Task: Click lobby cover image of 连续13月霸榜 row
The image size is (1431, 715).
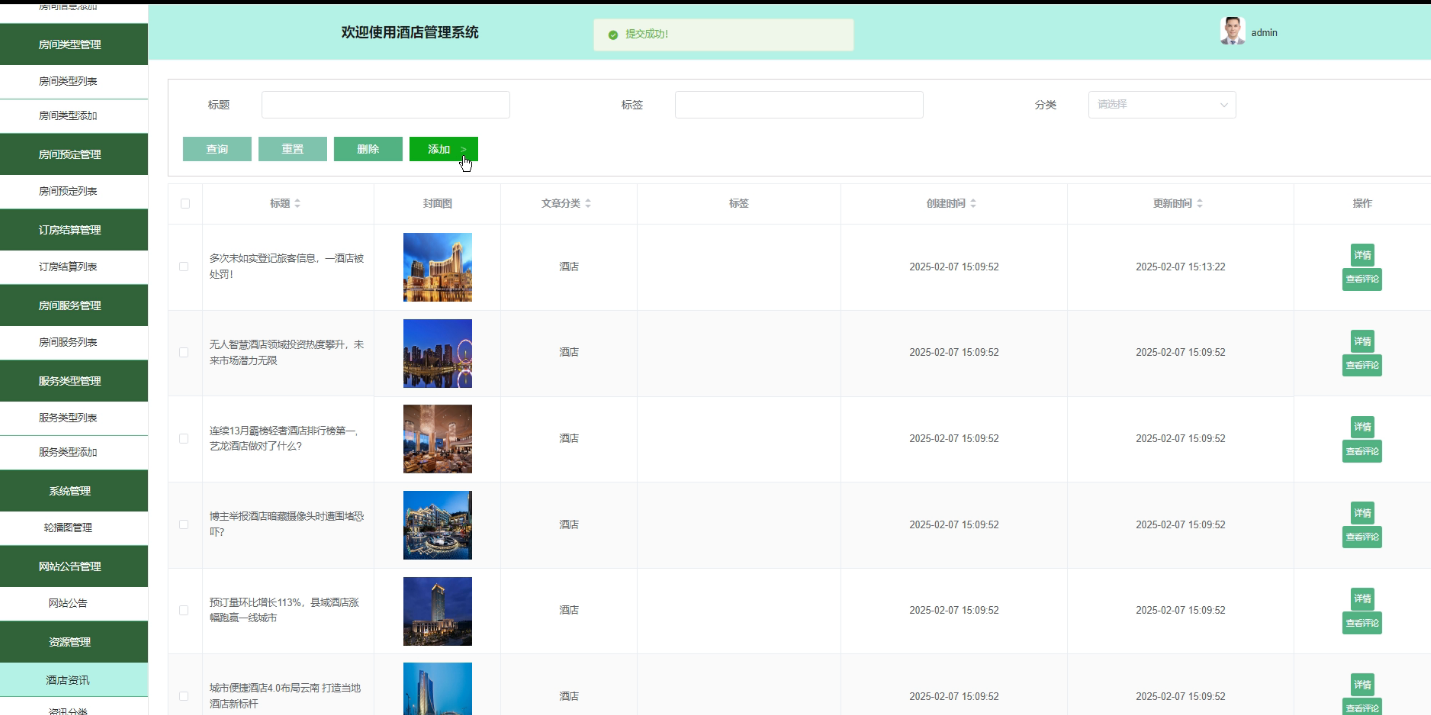Action: click(x=437, y=439)
